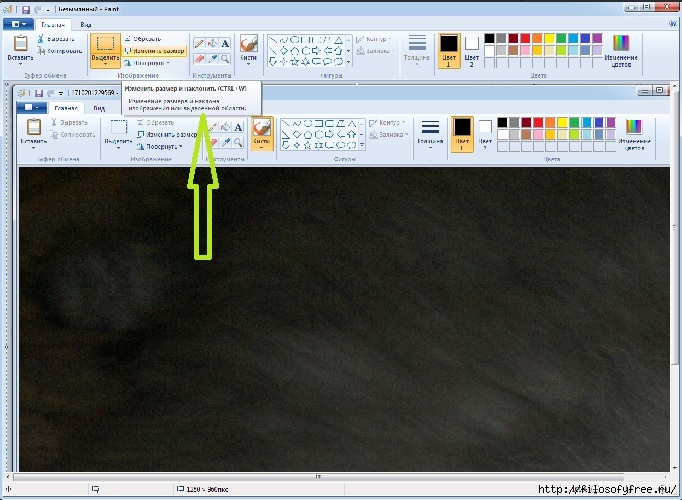Click the highlighted Изменить размер button
Image resolution: width=682 pixels, height=500 pixels.
154,51
